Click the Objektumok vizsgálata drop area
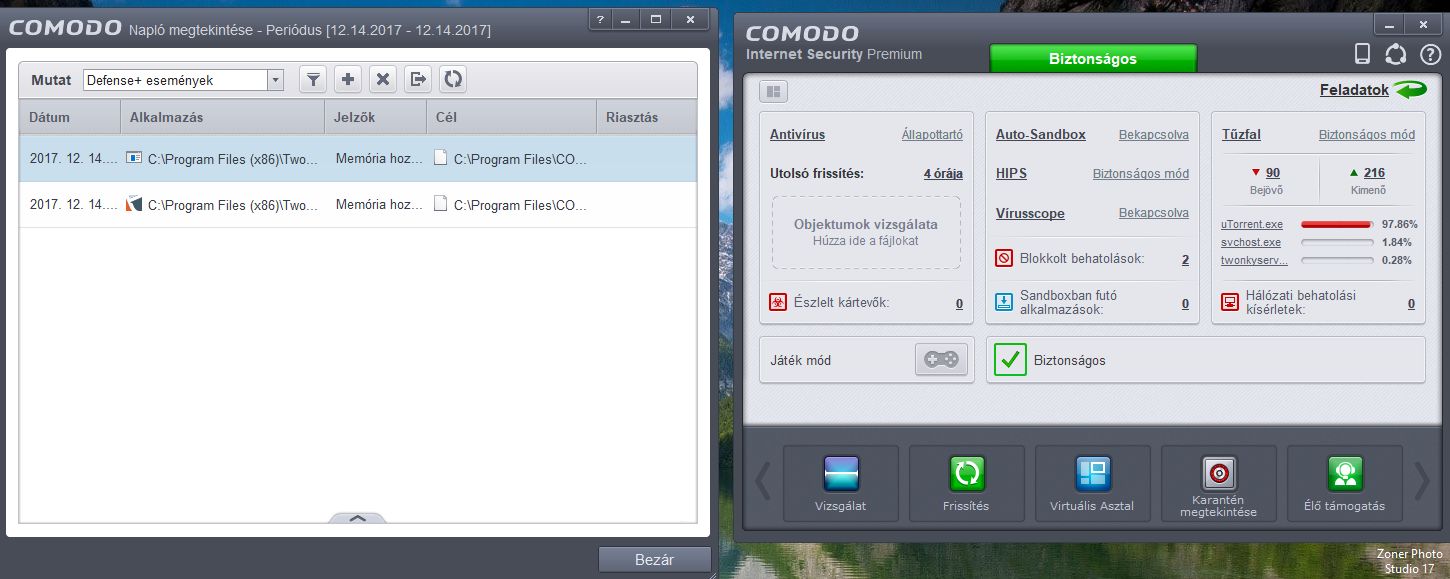1450x579 pixels. [866, 232]
